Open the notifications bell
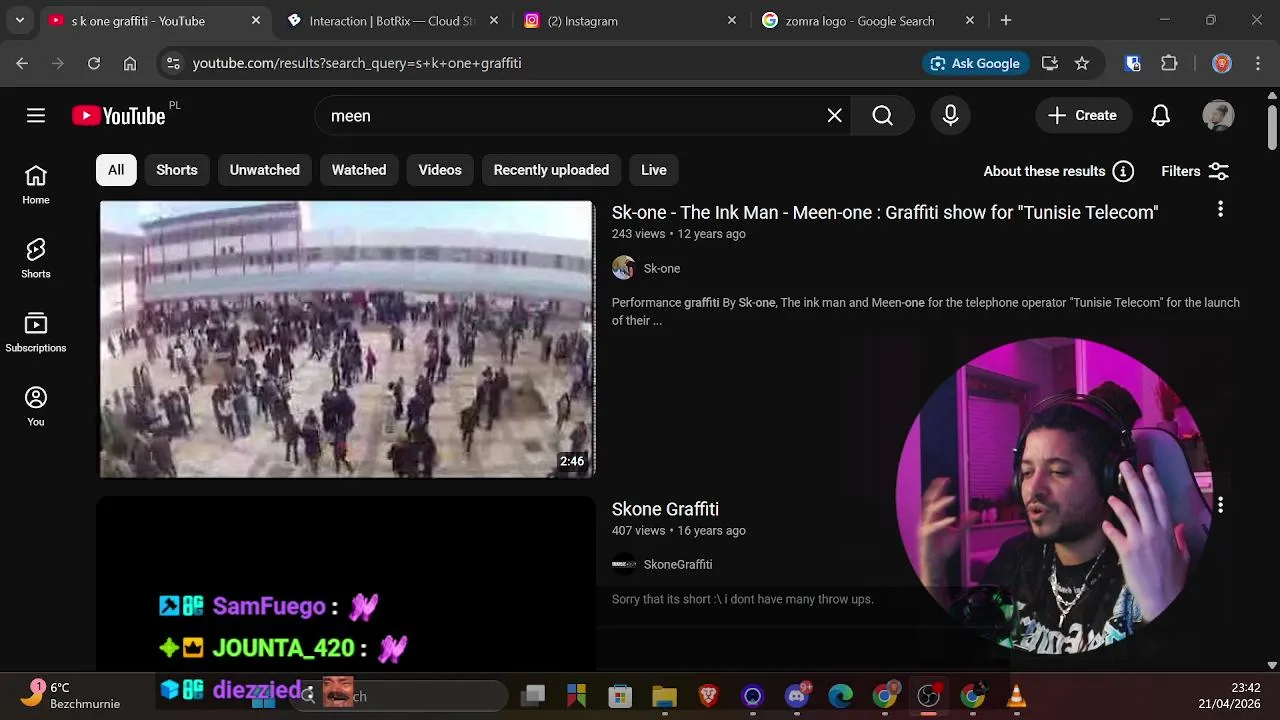The width and height of the screenshot is (1280, 720). 1160,116
